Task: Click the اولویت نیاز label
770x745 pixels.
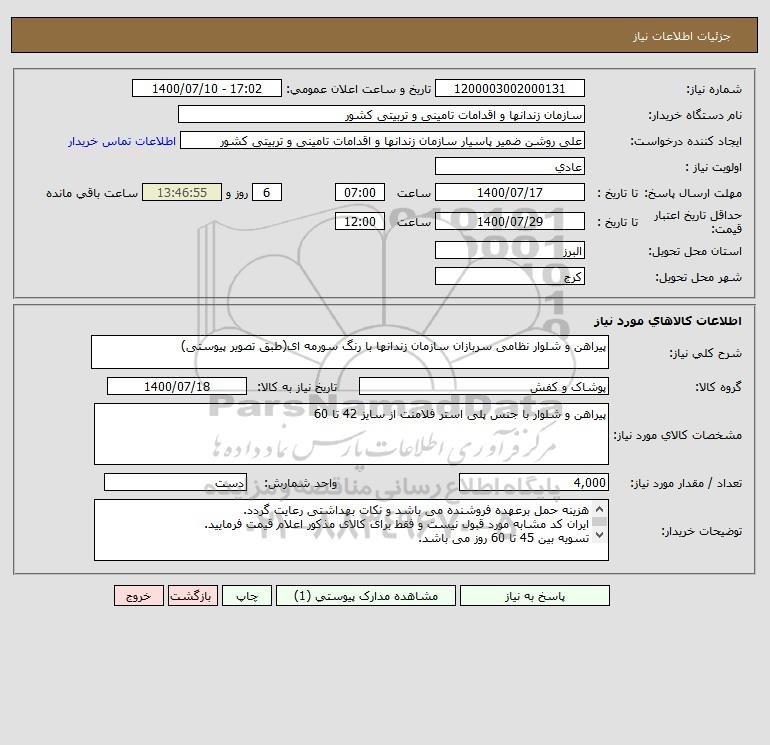Action: (x=714, y=167)
